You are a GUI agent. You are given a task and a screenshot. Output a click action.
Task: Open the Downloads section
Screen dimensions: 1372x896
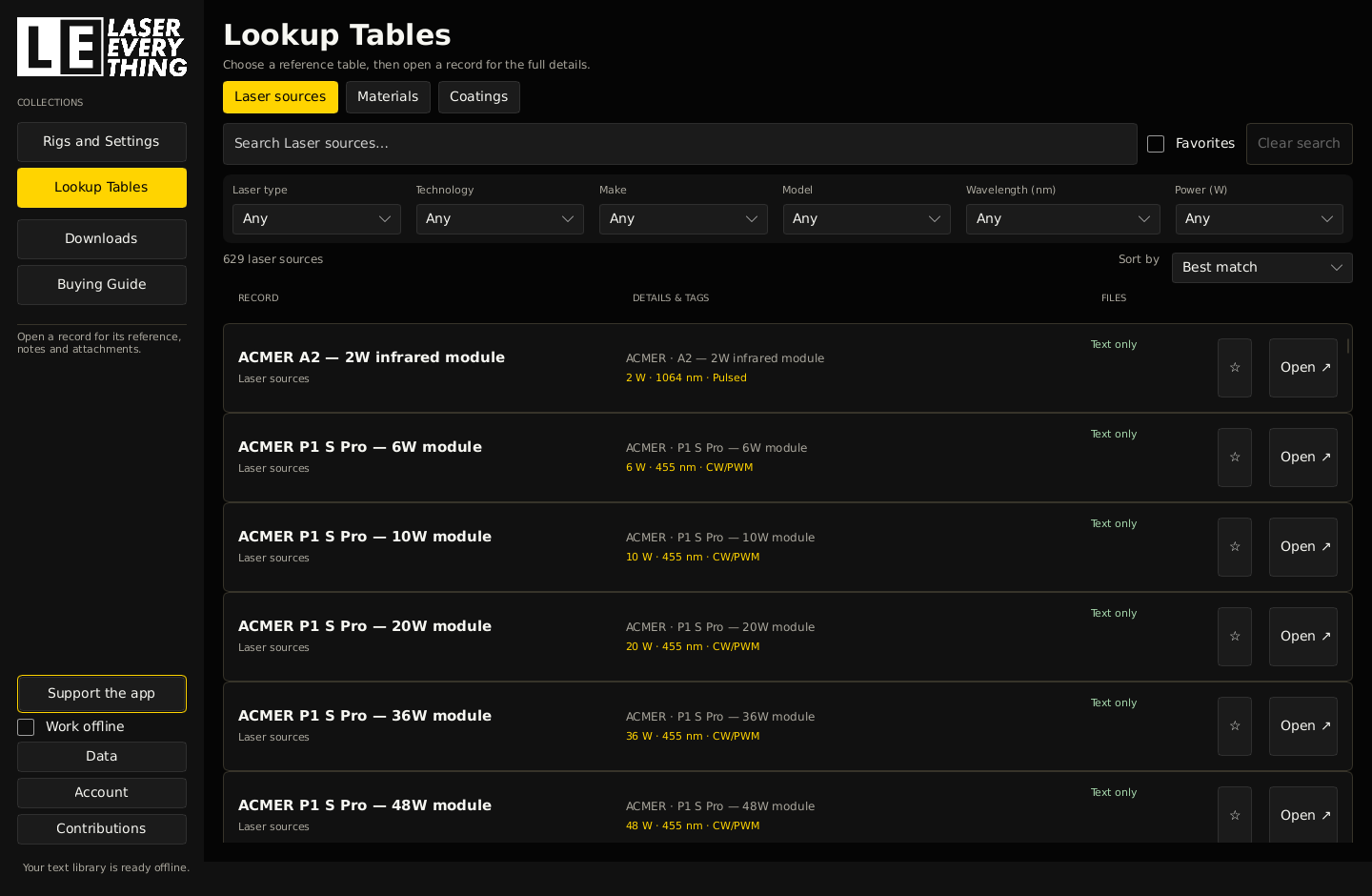tap(102, 239)
